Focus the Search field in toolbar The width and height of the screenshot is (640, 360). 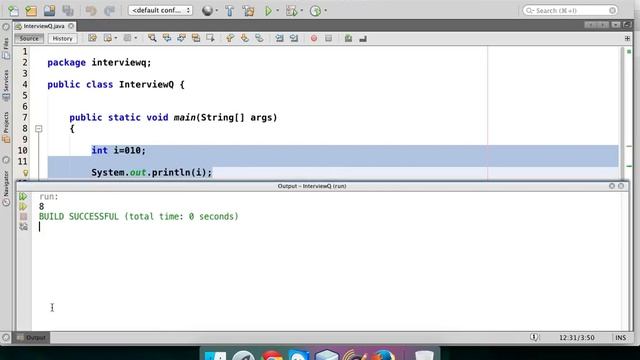point(570,10)
